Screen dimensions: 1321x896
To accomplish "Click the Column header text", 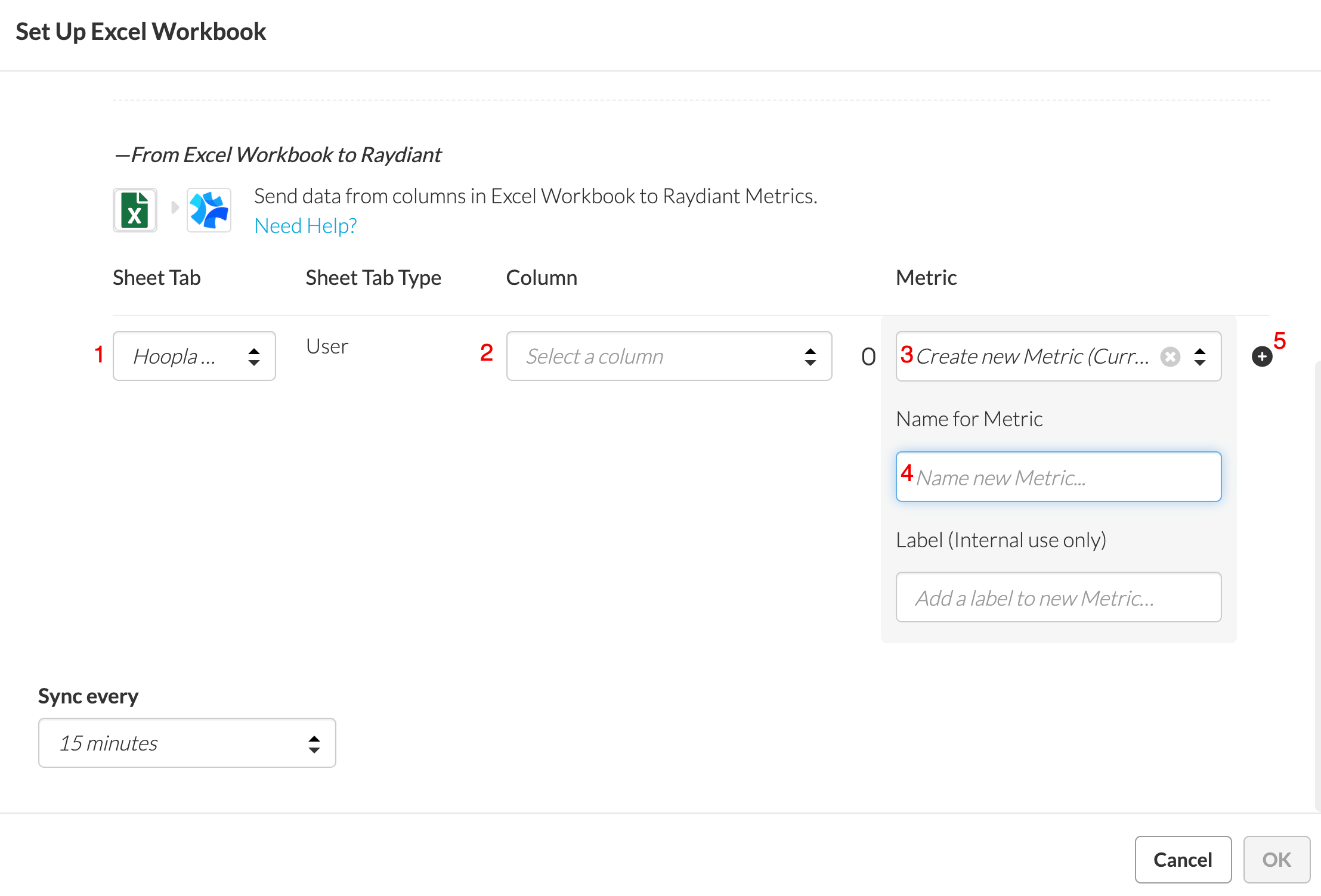I will [x=542, y=278].
